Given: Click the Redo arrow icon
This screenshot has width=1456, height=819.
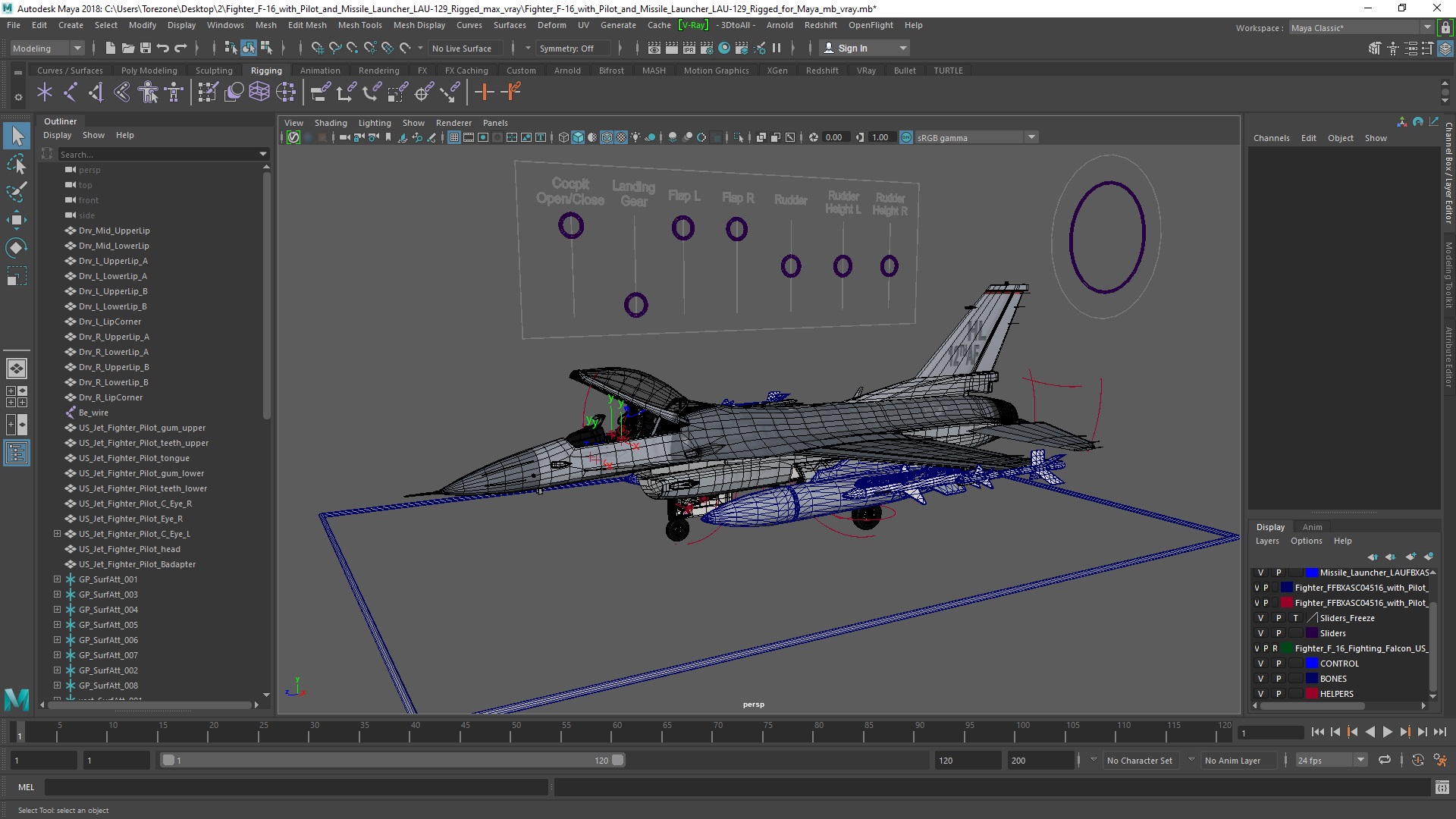Looking at the screenshot, I should coord(180,48).
